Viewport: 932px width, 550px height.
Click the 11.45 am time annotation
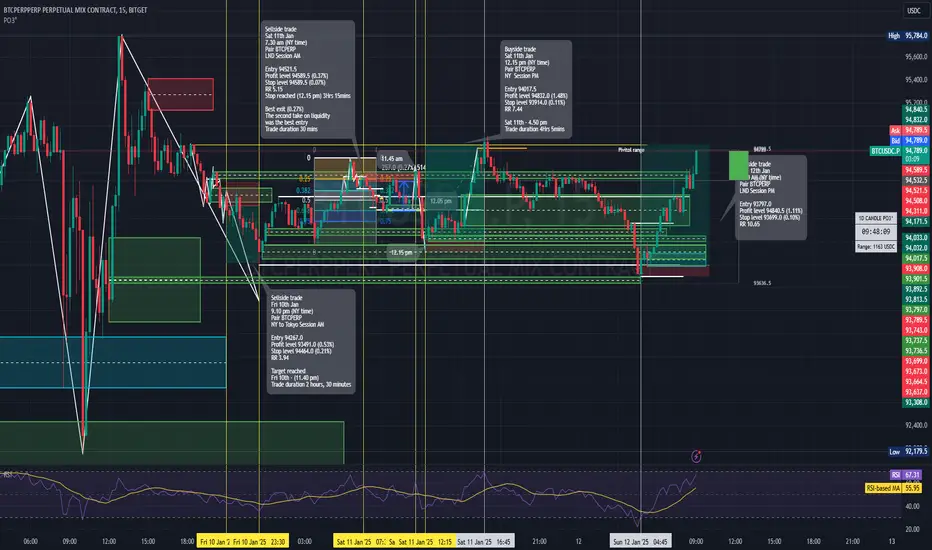coord(392,159)
